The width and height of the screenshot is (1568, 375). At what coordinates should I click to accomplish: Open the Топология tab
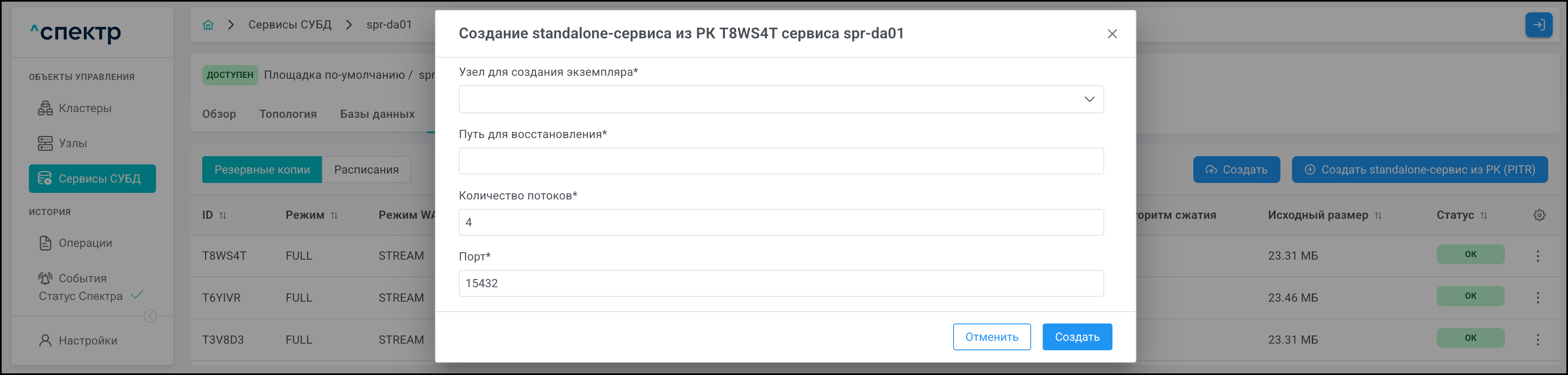click(x=288, y=114)
